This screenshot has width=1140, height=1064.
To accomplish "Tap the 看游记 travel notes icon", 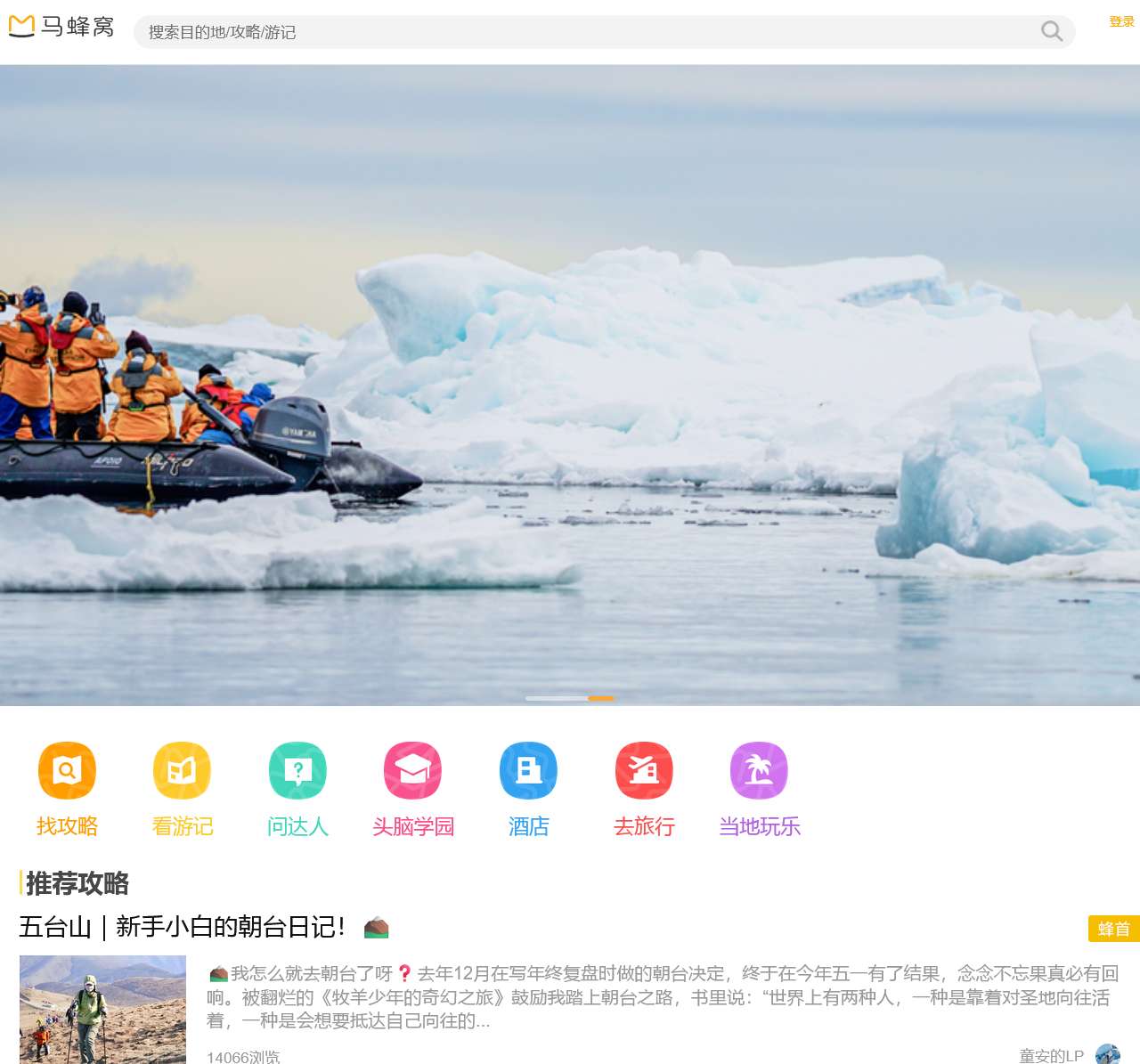I will tap(182, 770).
